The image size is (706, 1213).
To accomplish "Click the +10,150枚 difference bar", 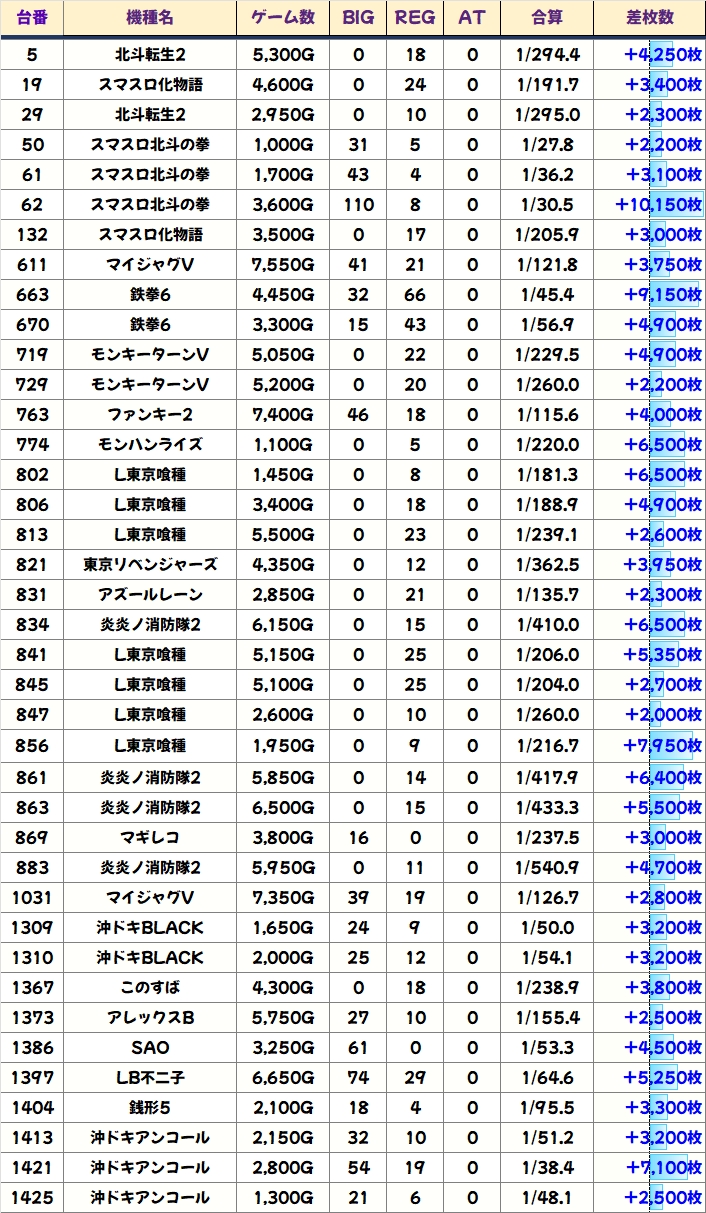I will click(659, 205).
